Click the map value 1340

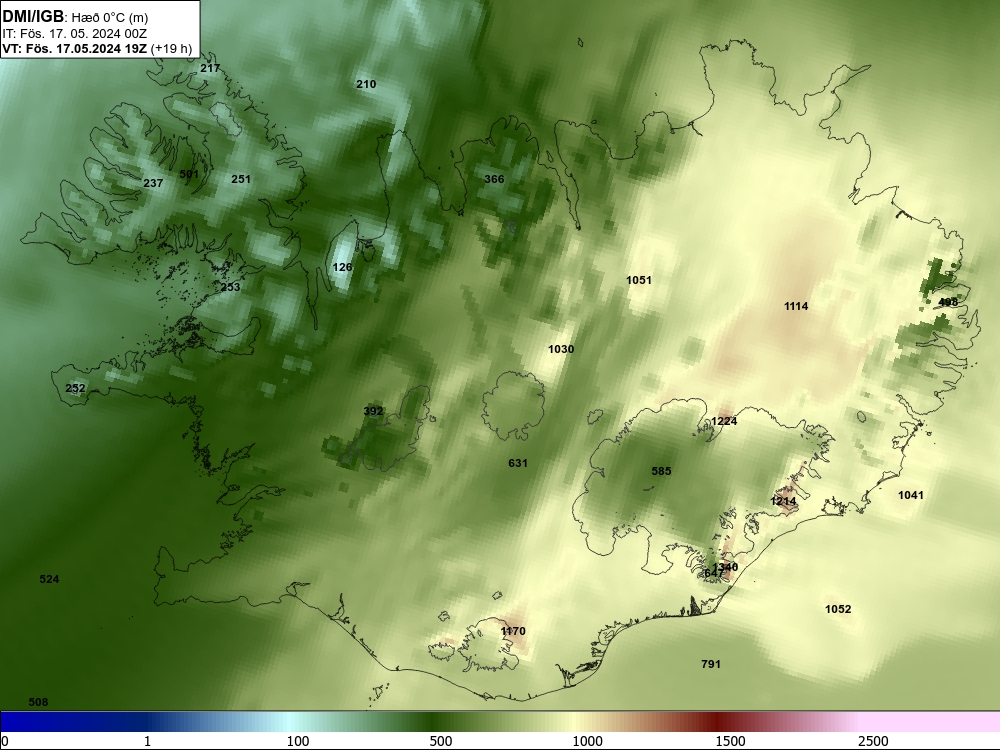(725, 567)
